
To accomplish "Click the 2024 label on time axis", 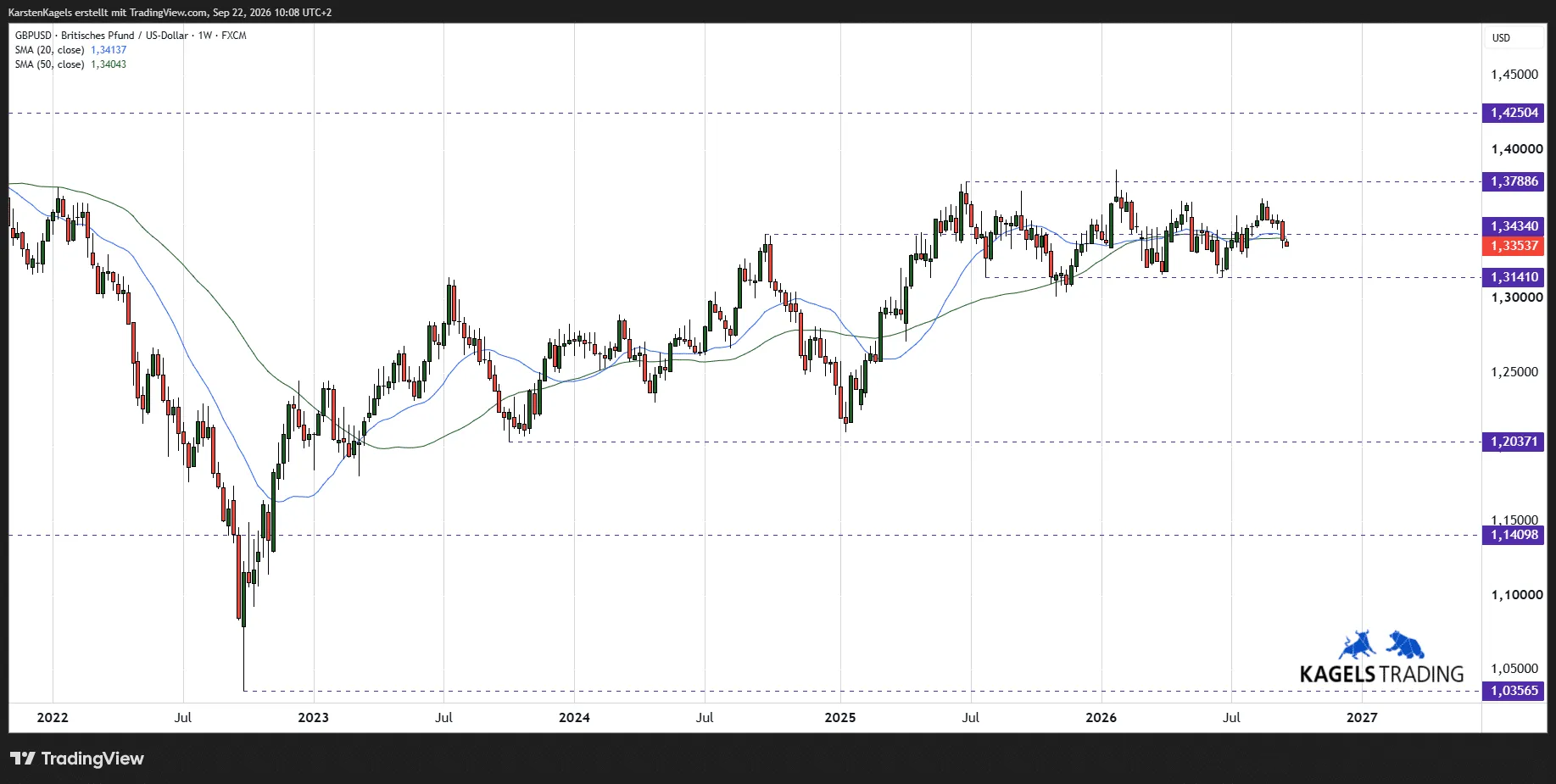I will point(574,718).
